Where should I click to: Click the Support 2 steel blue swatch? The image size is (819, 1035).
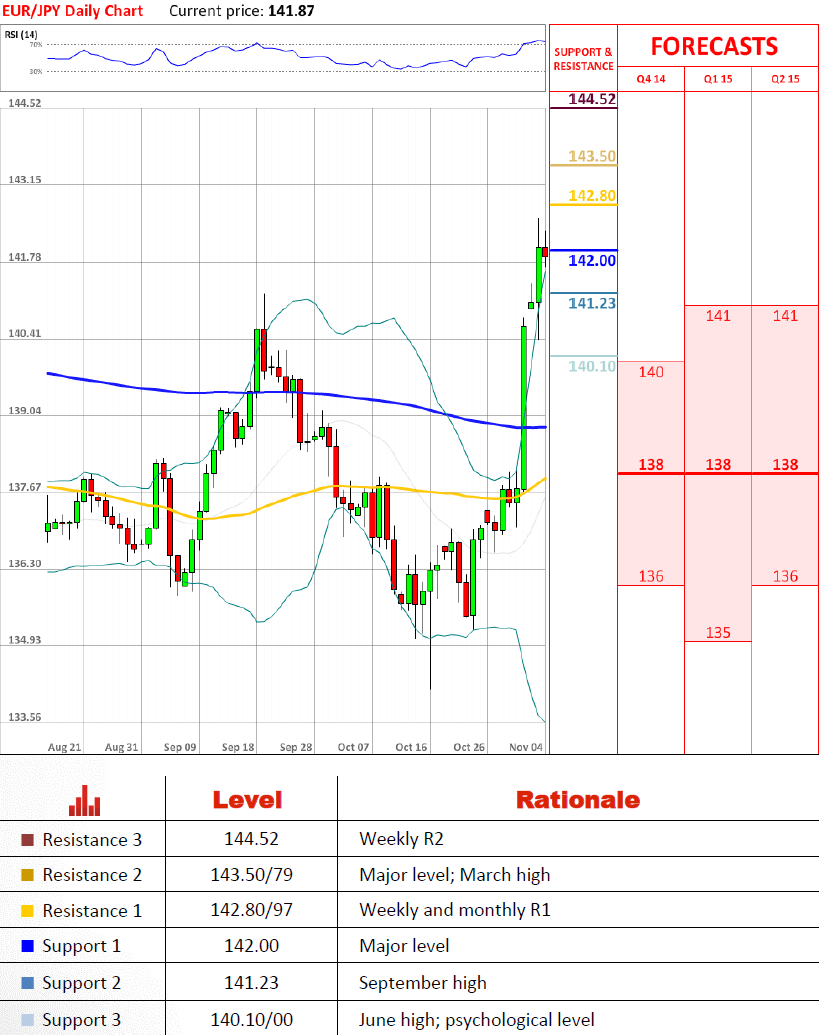point(27,983)
